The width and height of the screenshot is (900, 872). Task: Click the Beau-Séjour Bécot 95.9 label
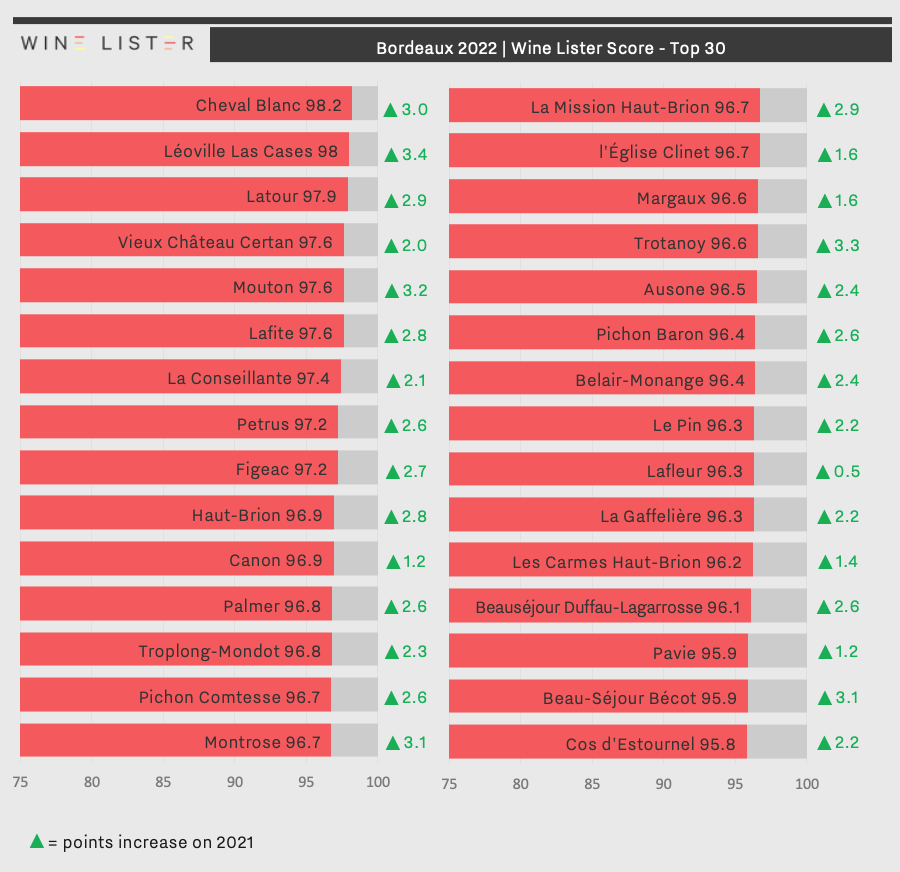(639, 698)
